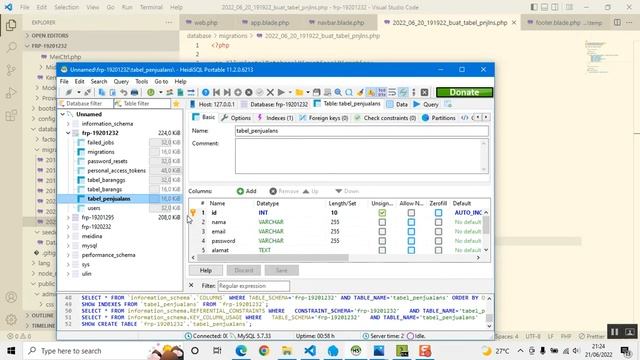Screen dimensions: 640x360
Task: Toggle Allow NULL checkbox for password column
Action: click(x=411, y=241)
